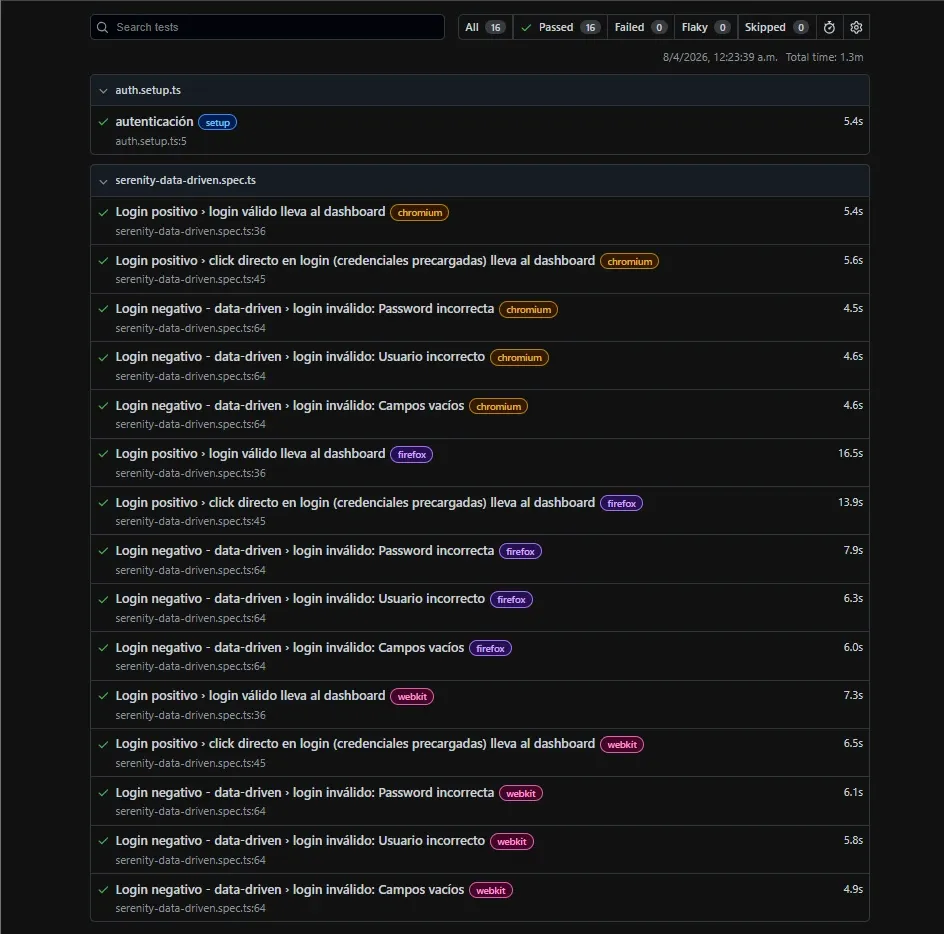944x934 pixels.
Task: Click the chromium badge on first login test
Action: [x=419, y=212]
